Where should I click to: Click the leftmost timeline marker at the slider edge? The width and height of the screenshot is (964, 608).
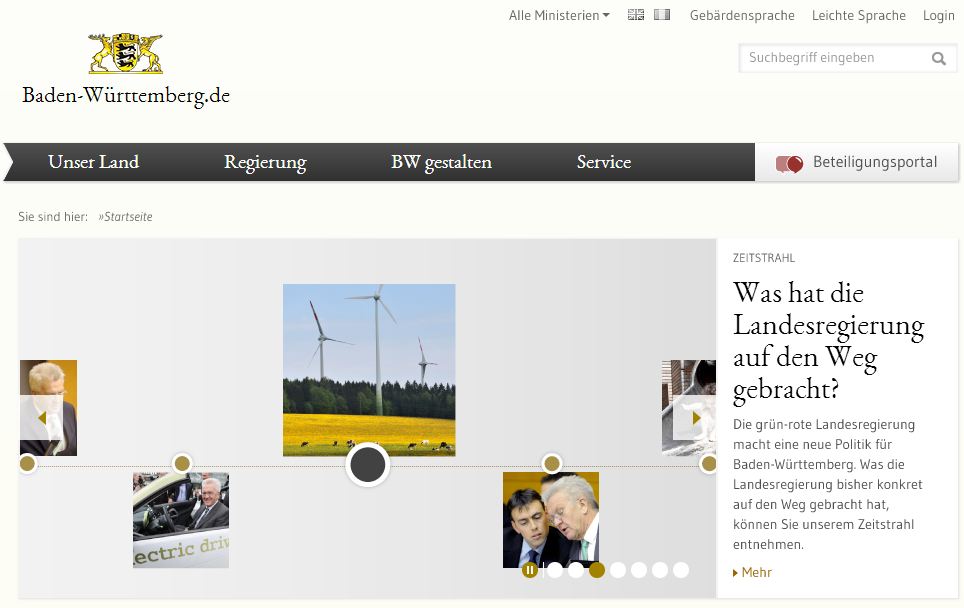(28, 464)
